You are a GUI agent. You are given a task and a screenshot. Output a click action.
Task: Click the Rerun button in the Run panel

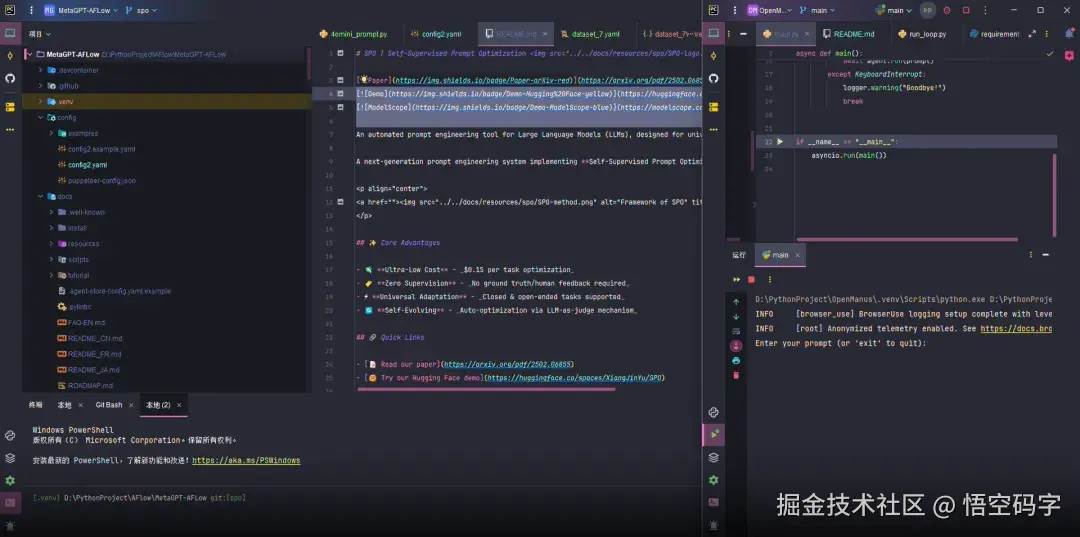click(x=737, y=280)
